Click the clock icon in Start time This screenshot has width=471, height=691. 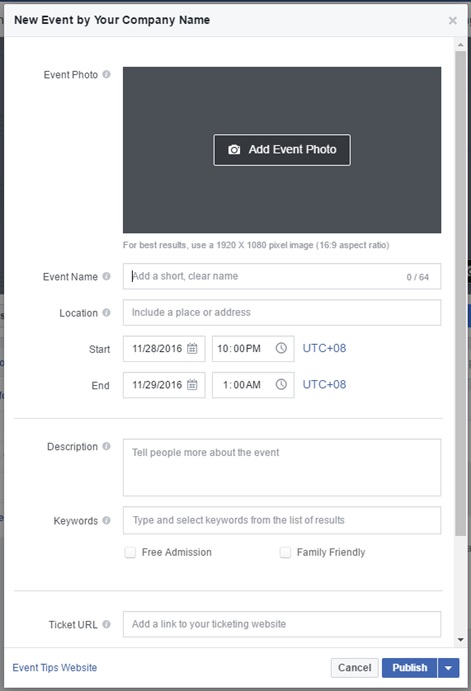click(x=281, y=348)
